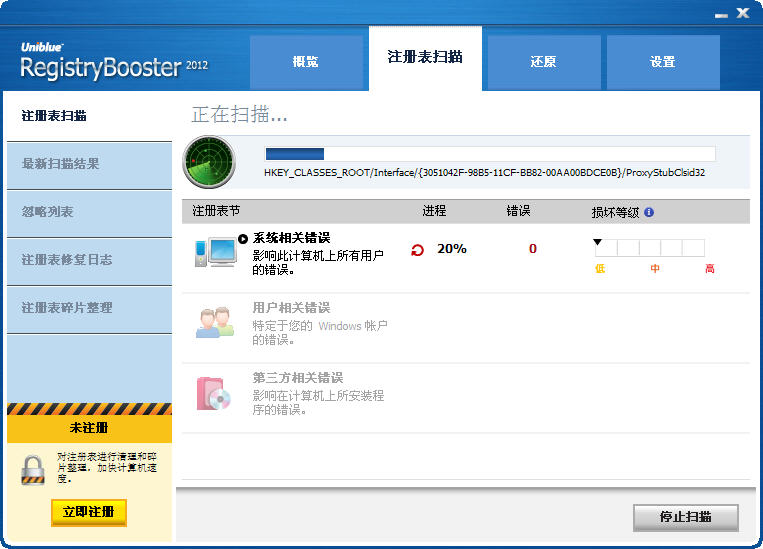Open the 还原 tab
763x549 pixels.
click(x=543, y=62)
